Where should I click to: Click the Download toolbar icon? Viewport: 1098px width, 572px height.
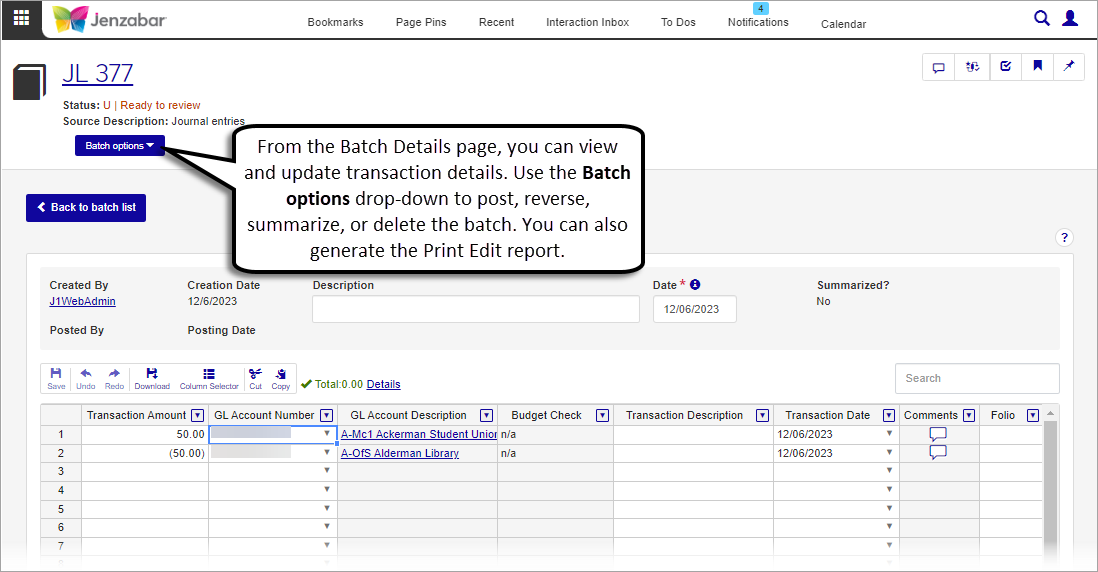(x=152, y=378)
